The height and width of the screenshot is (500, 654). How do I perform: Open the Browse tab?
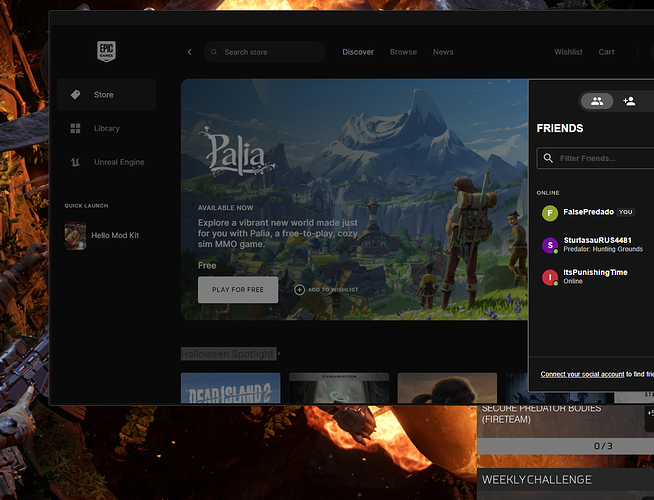coord(403,52)
